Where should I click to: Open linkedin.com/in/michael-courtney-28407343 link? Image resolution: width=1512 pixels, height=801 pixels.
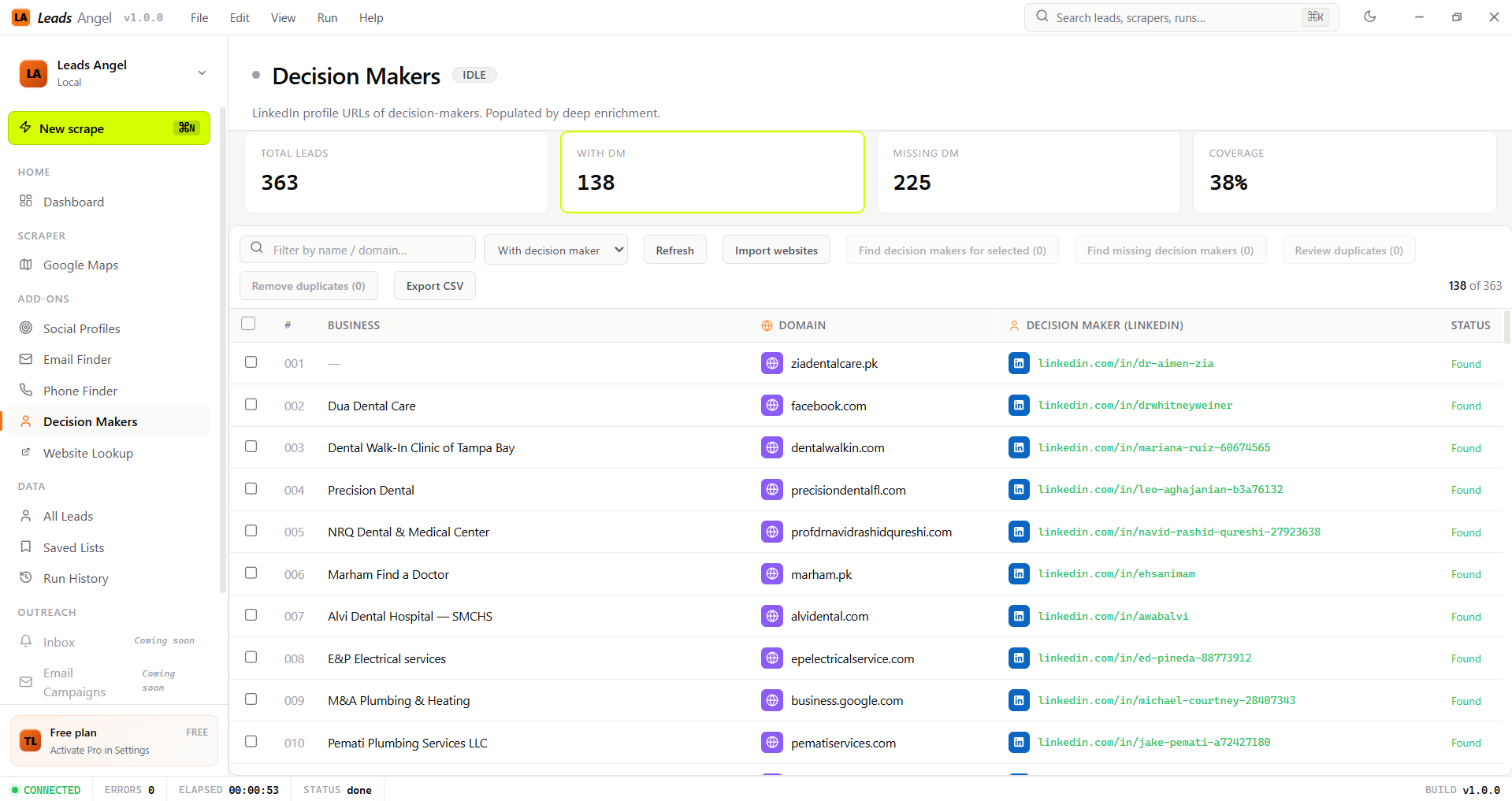1166,700
